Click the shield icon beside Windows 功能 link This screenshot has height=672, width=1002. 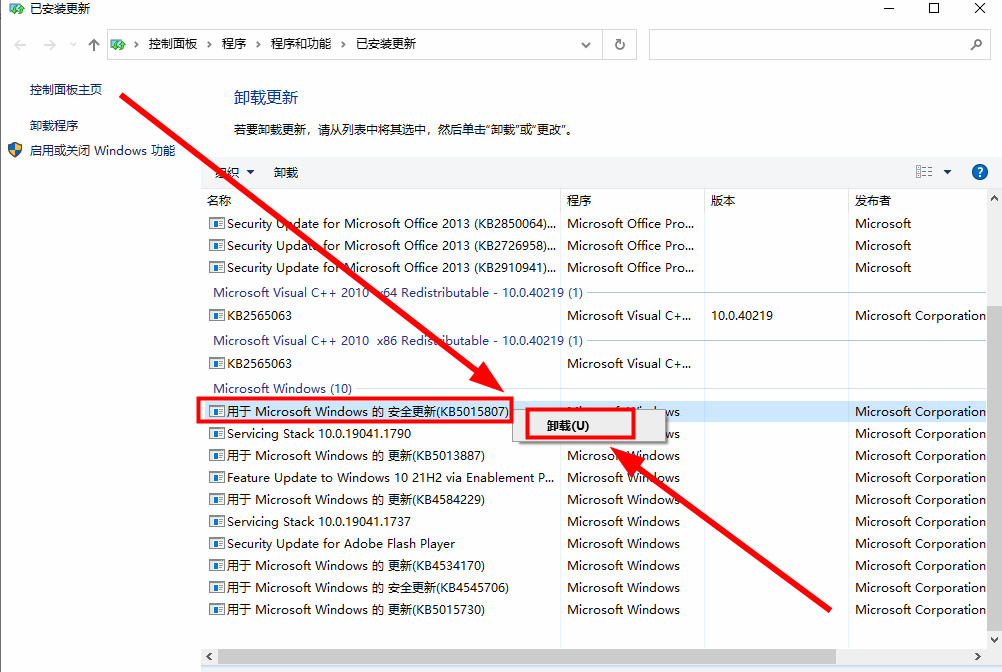click(x=14, y=151)
